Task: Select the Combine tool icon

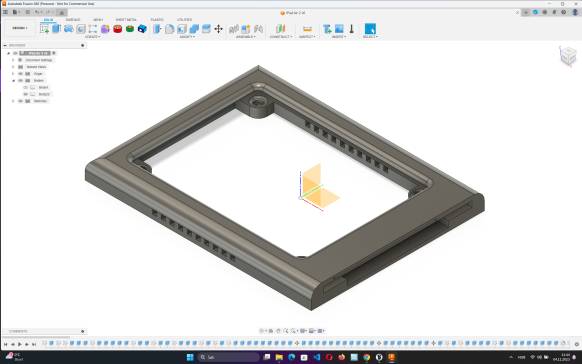Action: [x=194, y=29]
